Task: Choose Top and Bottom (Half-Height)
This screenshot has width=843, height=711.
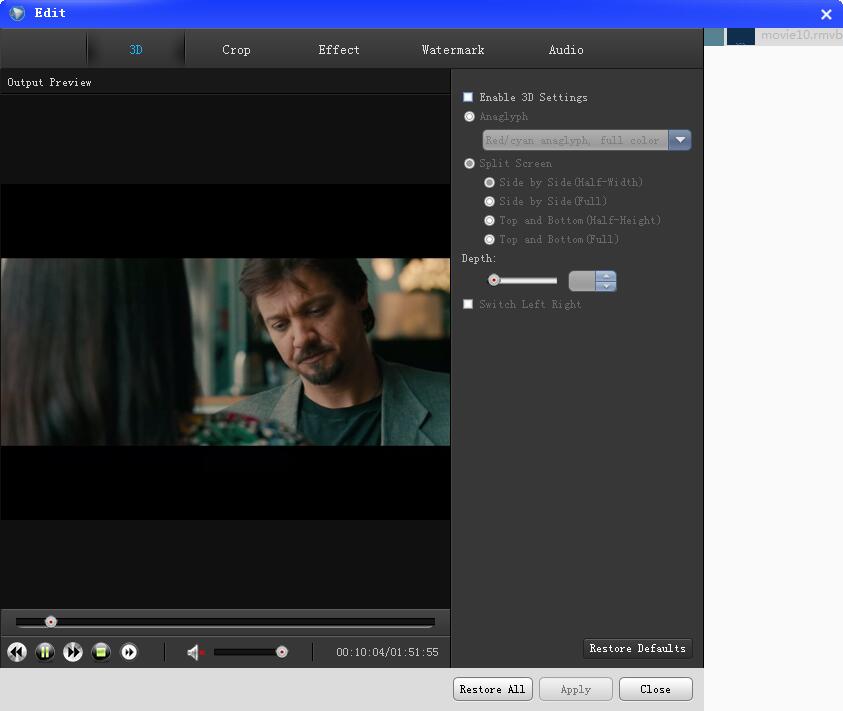Action: 489,220
